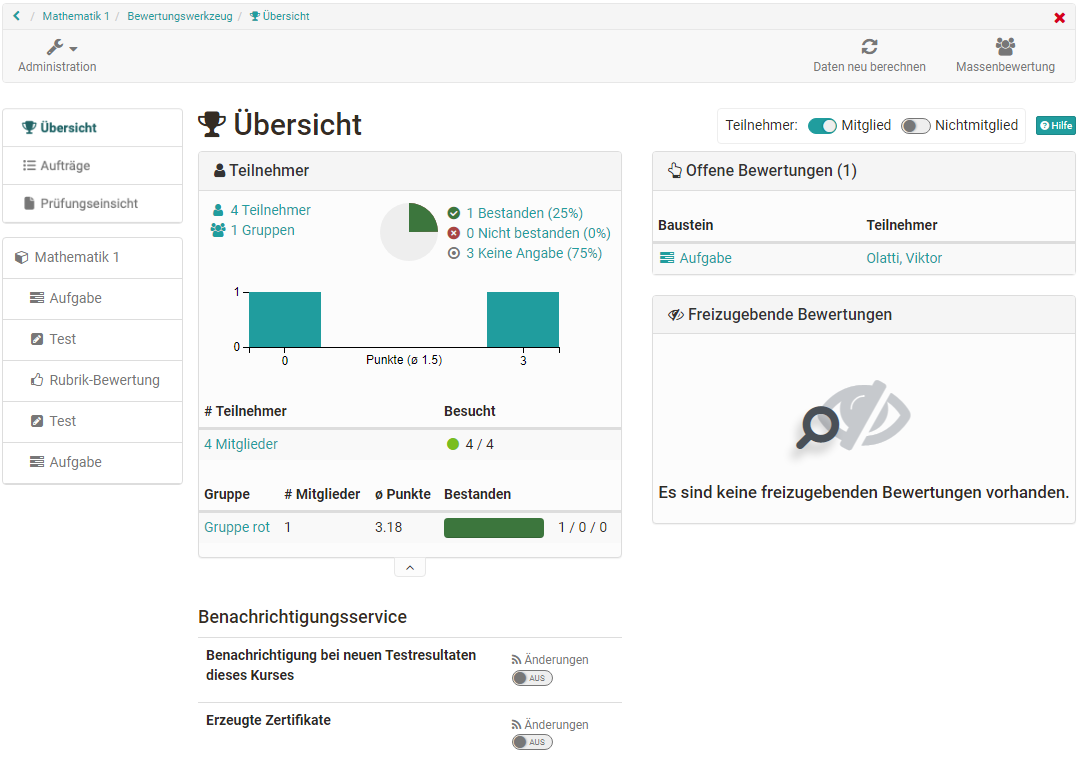Click the green Bestanden progress bar

point(494,528)
